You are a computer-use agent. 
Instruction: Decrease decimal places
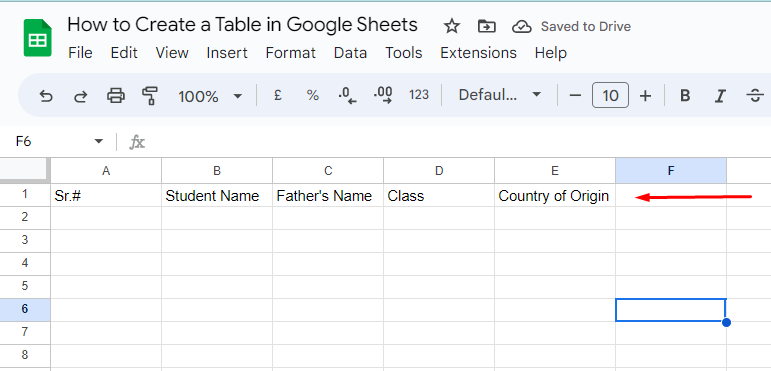[x=348, y=95]
